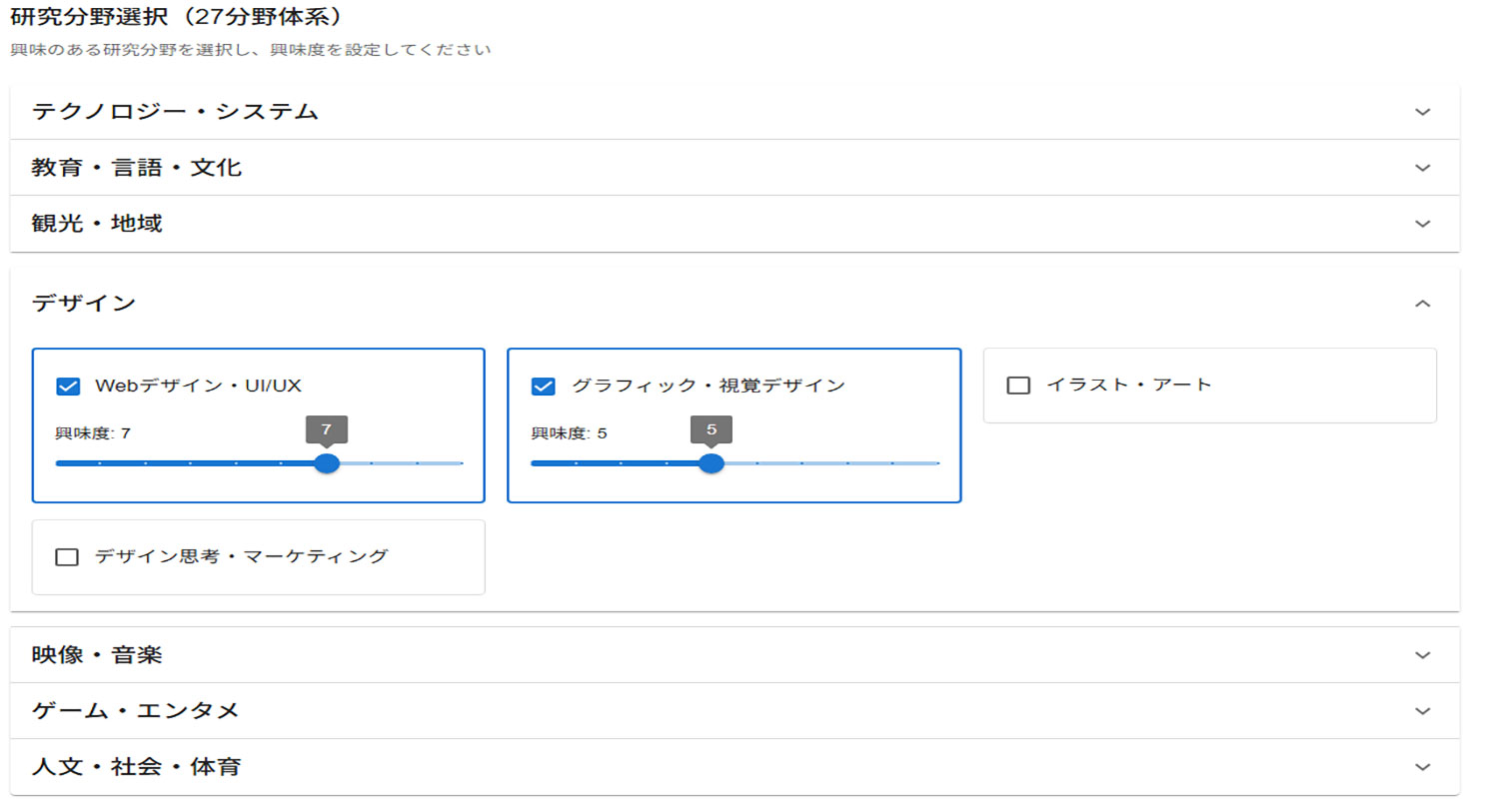Click the chevron beside 教育・言語・文化
Viewport: 1499px width, 812px height.
pyautogui.click(x=1422, y=168)
